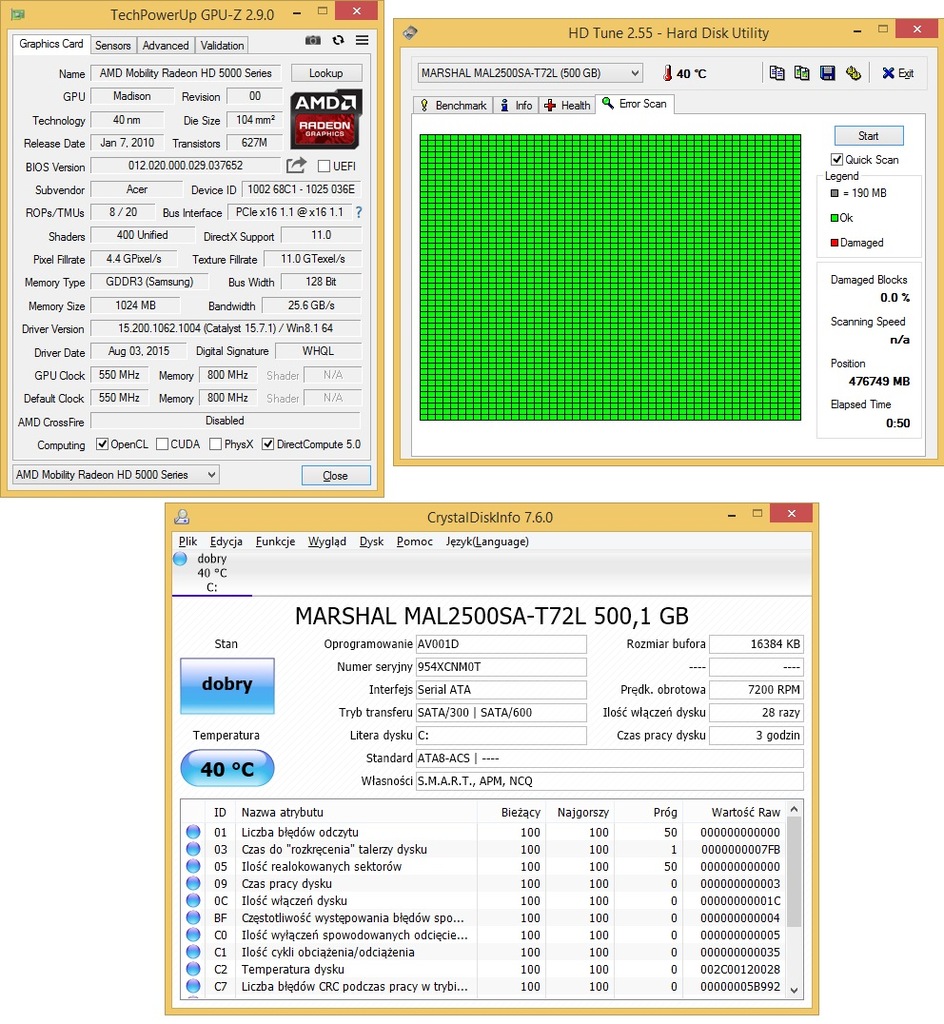The image size is (944, 1024).
Task: Open the MARSHAL drive dropdown in HD Tune
Action: pos(530,73)
